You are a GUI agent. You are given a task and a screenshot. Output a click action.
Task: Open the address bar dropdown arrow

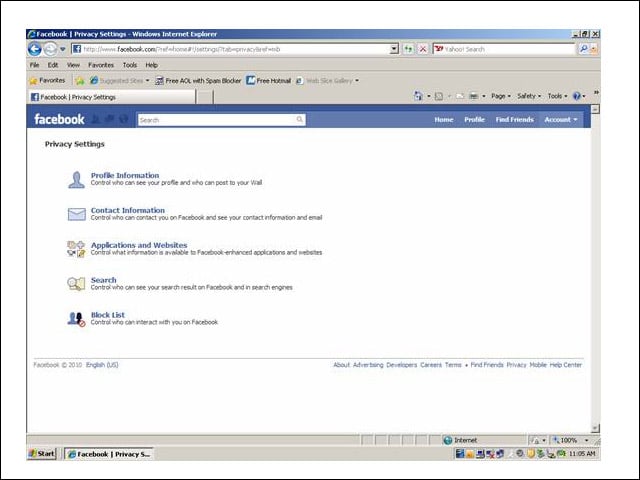(394, 49)
